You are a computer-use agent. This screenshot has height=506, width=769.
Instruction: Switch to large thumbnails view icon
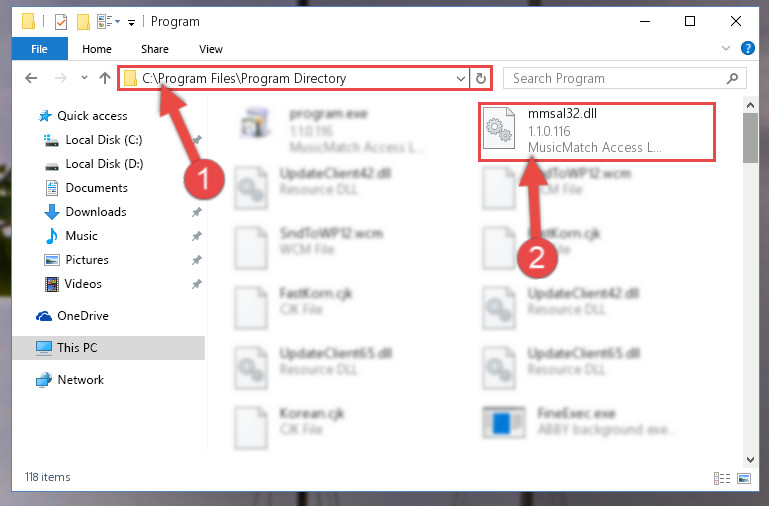point(744,478)
